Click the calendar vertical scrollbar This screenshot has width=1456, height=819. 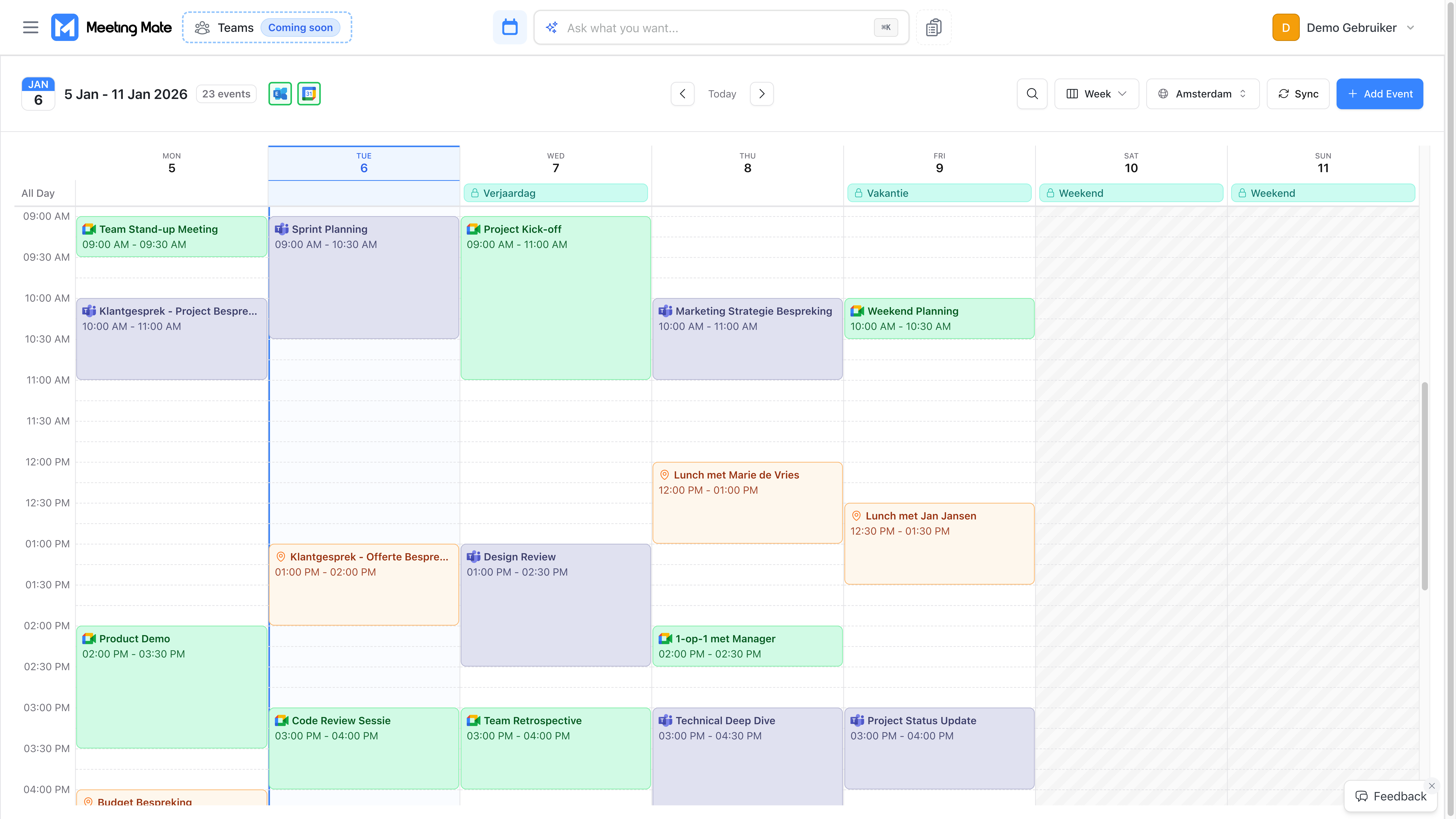tap(1425, 486)
